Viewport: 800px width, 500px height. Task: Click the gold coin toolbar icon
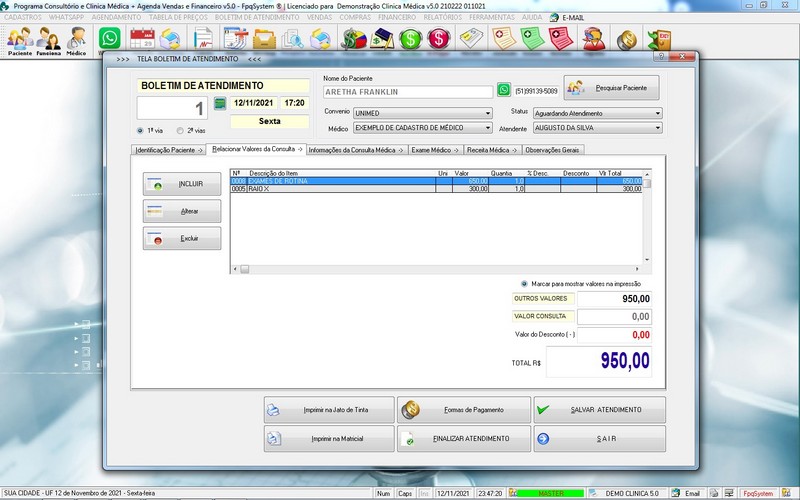coord(627,40)
